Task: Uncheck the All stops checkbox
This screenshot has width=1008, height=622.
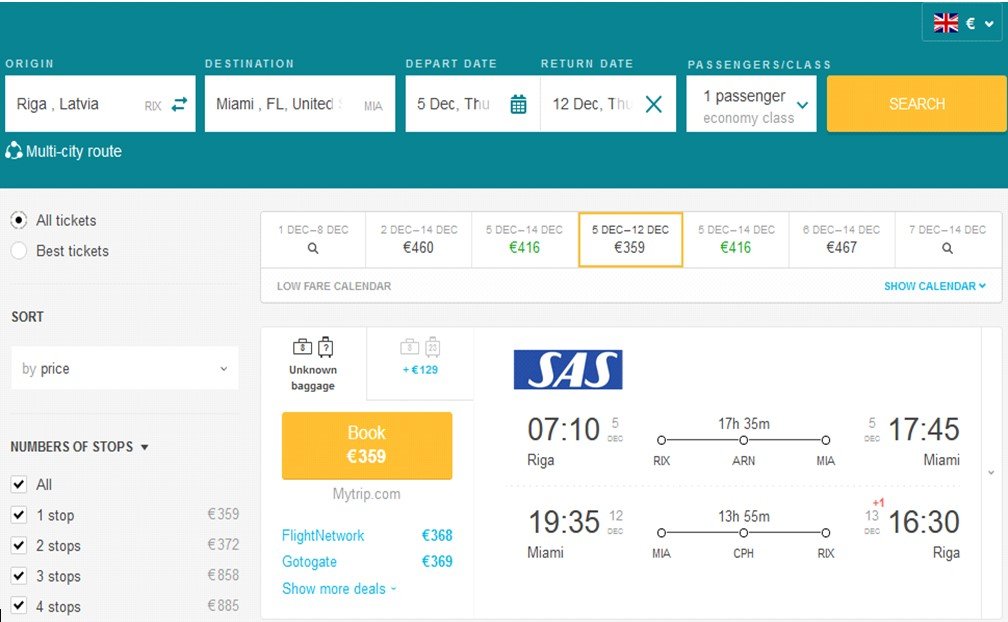Action: (x=19, y=484)
